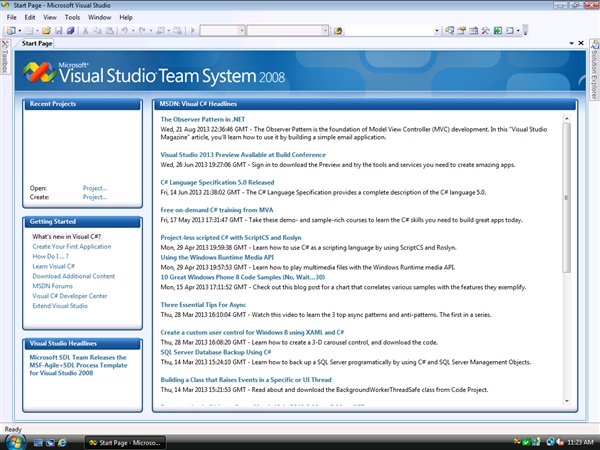
Task: Open the Toolbox hammer-and-wrench toolbar icon
Action: (486, 31)
